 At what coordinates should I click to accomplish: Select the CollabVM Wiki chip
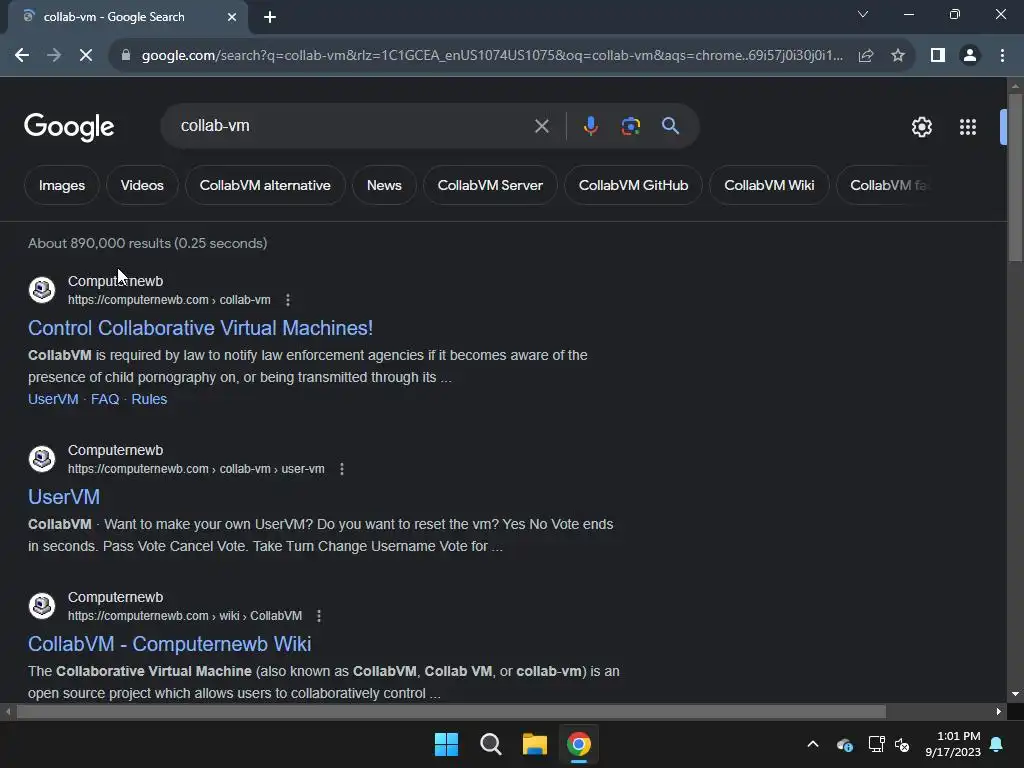click(769, 185)
